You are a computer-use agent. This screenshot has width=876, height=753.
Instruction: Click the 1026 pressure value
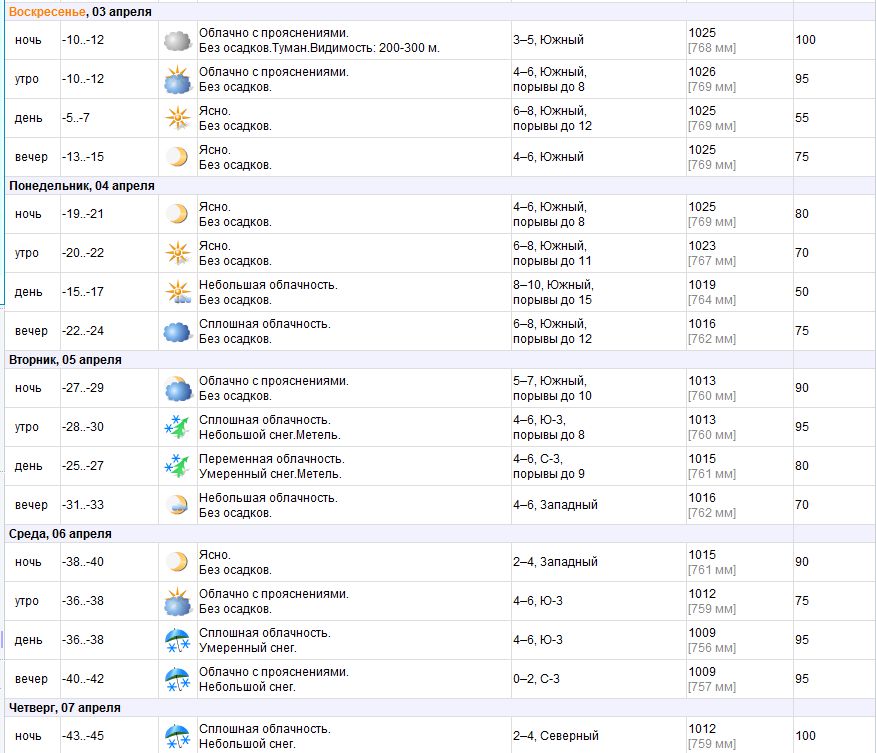point(702,72)
